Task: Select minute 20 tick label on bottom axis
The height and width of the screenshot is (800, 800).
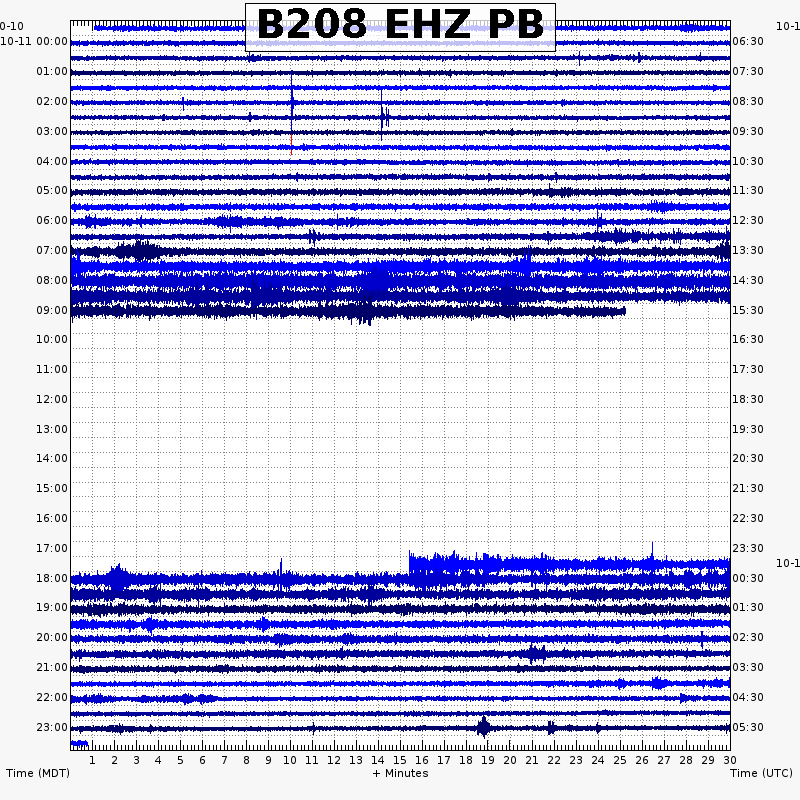Action: (510, 760)
